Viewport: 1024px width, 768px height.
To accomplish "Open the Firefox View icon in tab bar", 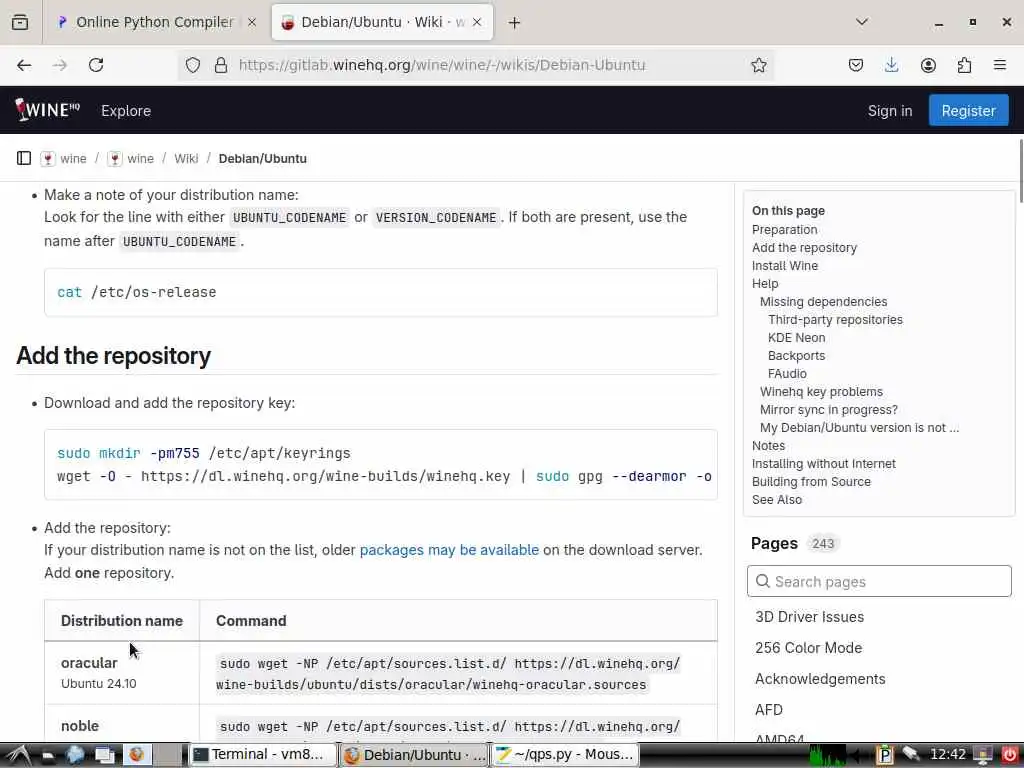I will (x=20, y=22).
